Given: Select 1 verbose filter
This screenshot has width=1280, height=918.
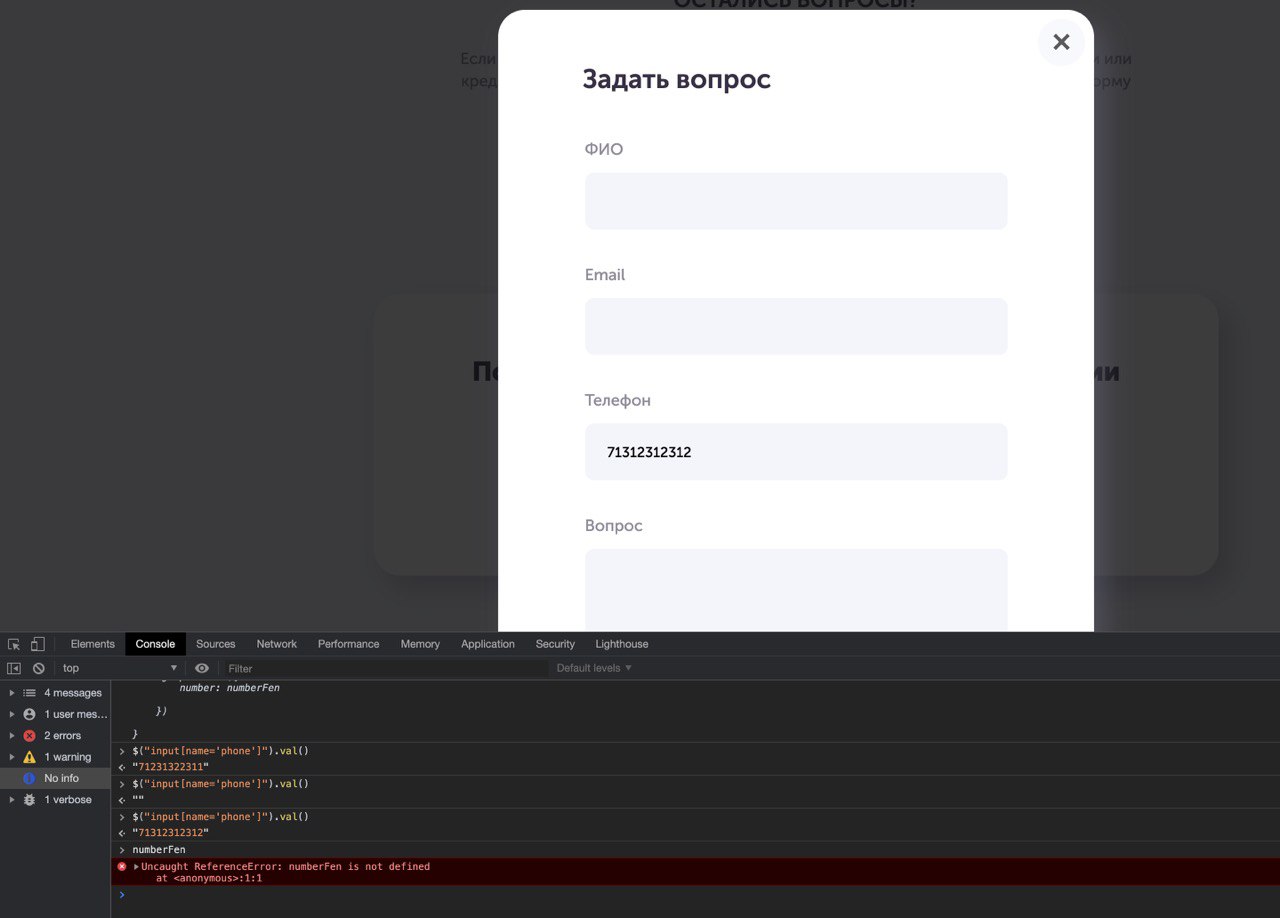Looking at the screenshot, I should [55, 799].
